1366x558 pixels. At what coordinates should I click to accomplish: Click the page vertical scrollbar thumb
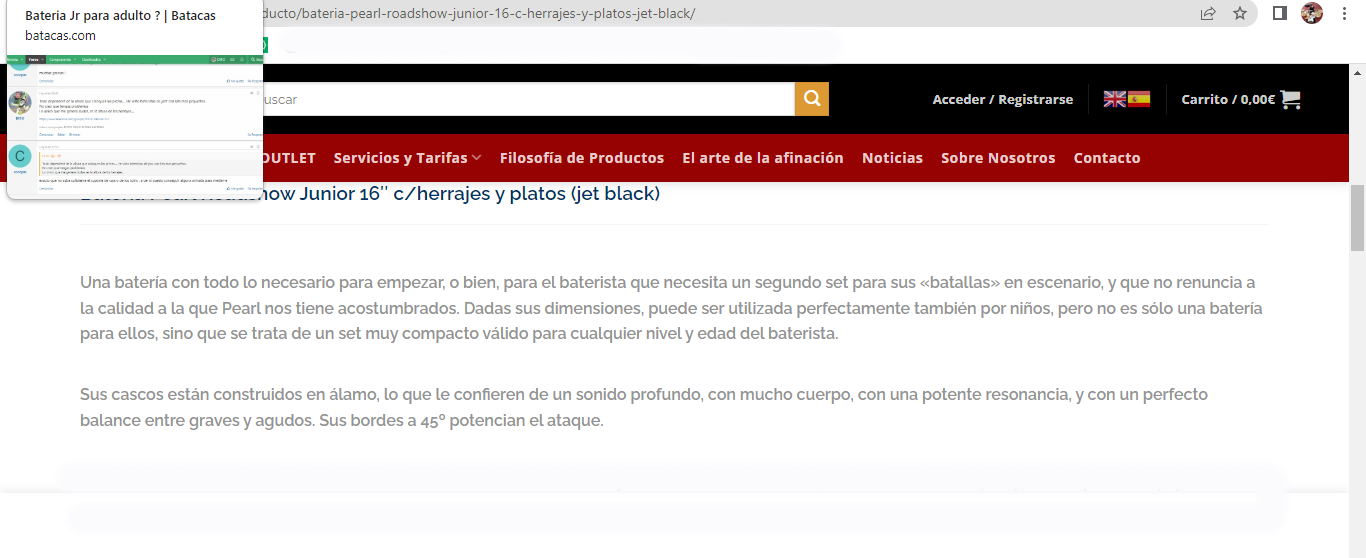click(x=1357, y=217)
